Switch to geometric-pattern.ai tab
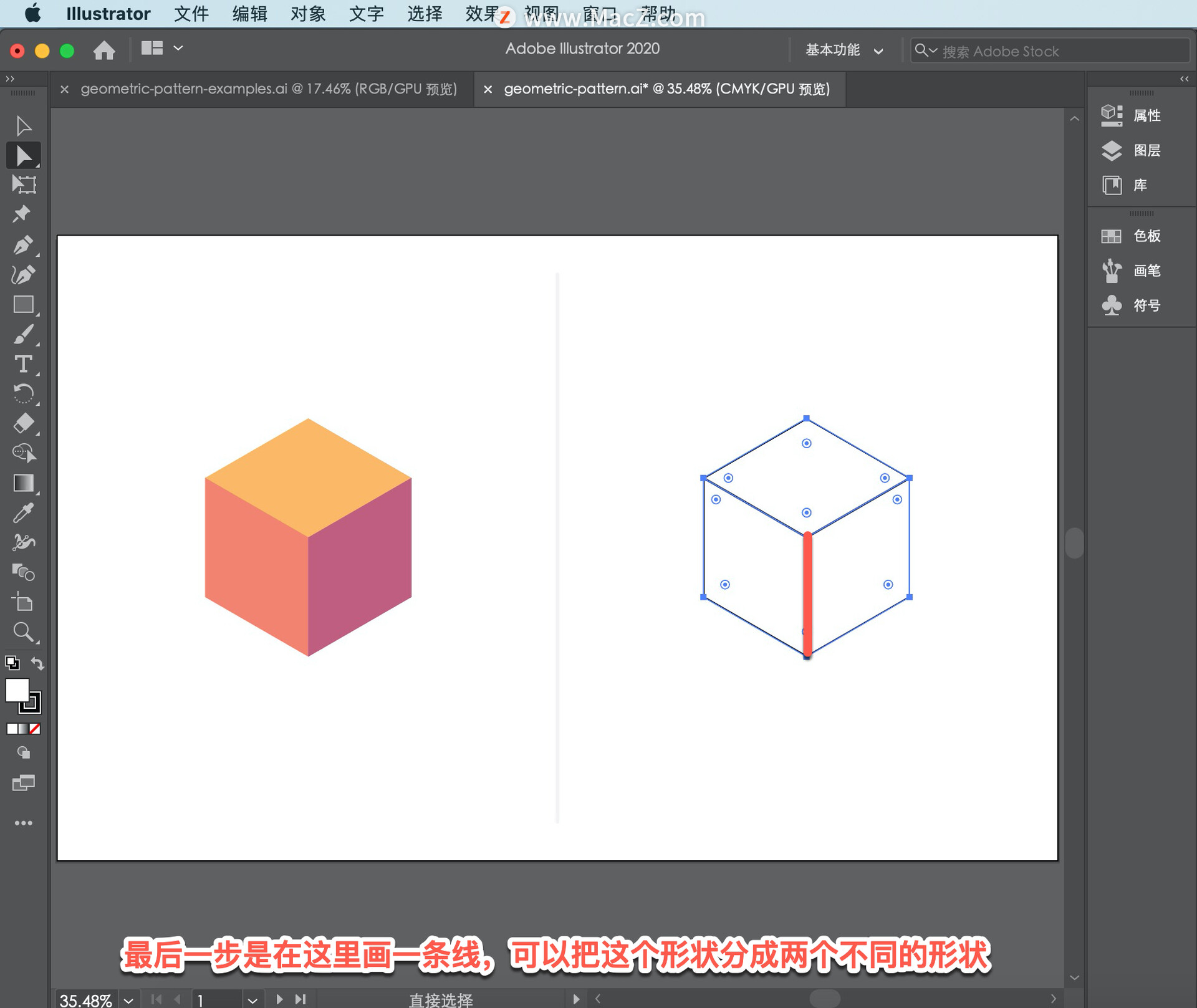The width and height of the screenshot is (1197, 1008). click(x=667, y=89)
